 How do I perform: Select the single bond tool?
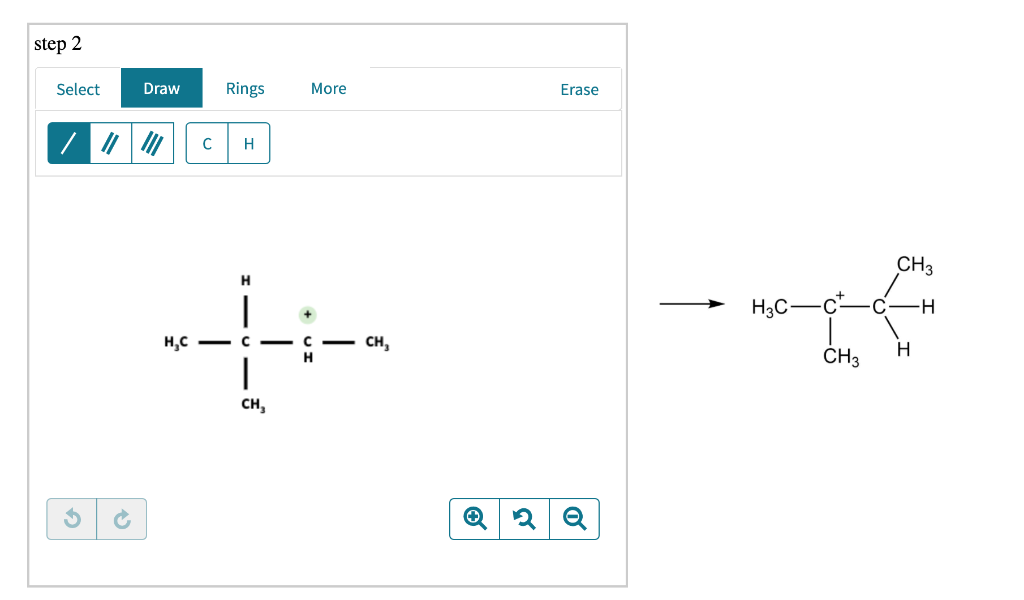click(x=67, y=142)
